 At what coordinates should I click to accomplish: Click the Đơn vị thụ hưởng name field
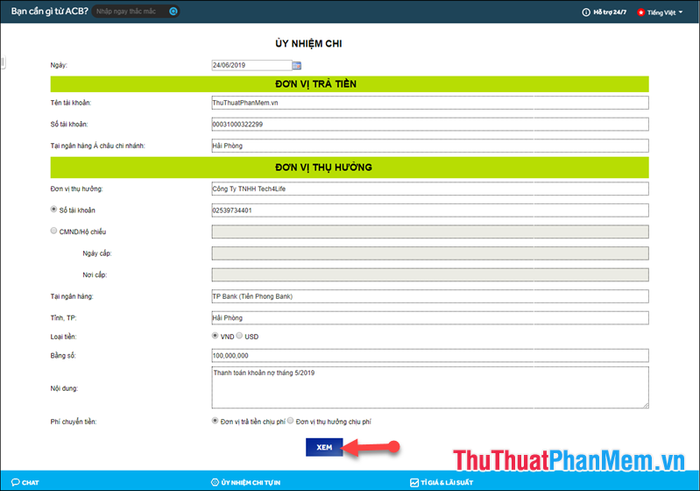coord(430,189)
